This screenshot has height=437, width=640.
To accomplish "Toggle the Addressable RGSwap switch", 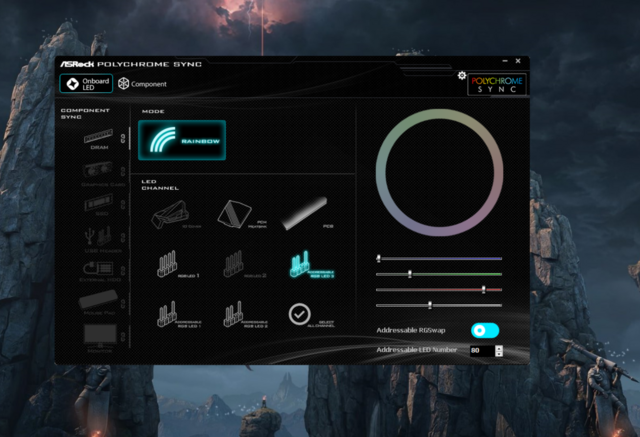I will coord(484,330).
